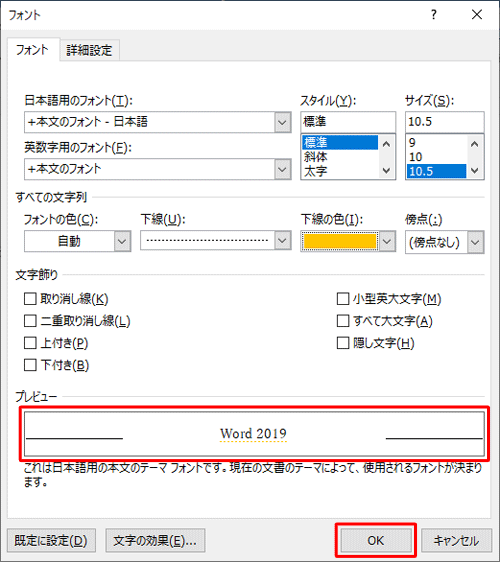This screenshot has height=562, width=500.
Task: Enable 二重取り消し線 checkbox
Action: coord(30,321)
